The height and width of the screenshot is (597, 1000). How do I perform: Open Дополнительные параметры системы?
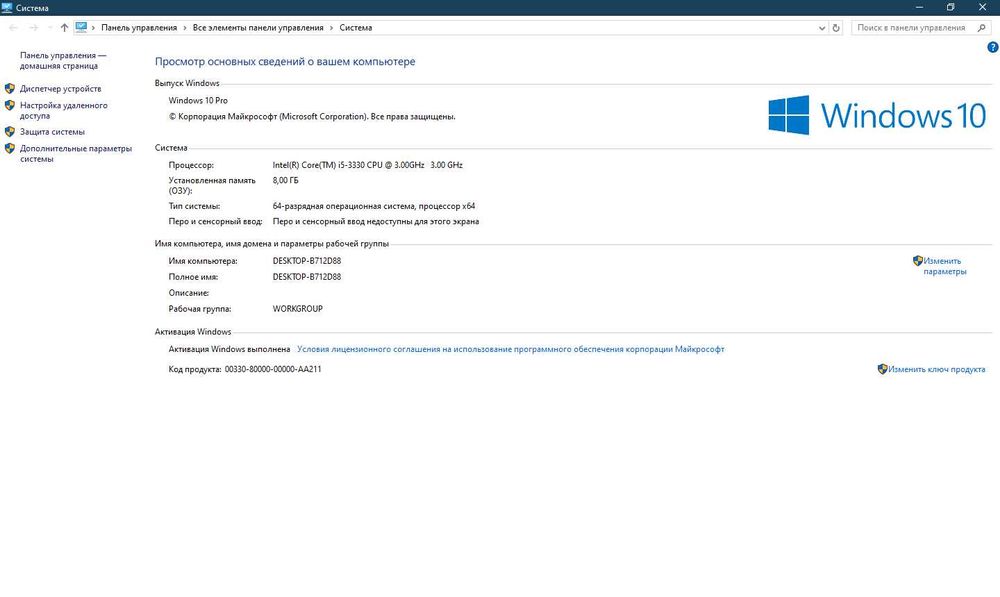click(75, 154)
